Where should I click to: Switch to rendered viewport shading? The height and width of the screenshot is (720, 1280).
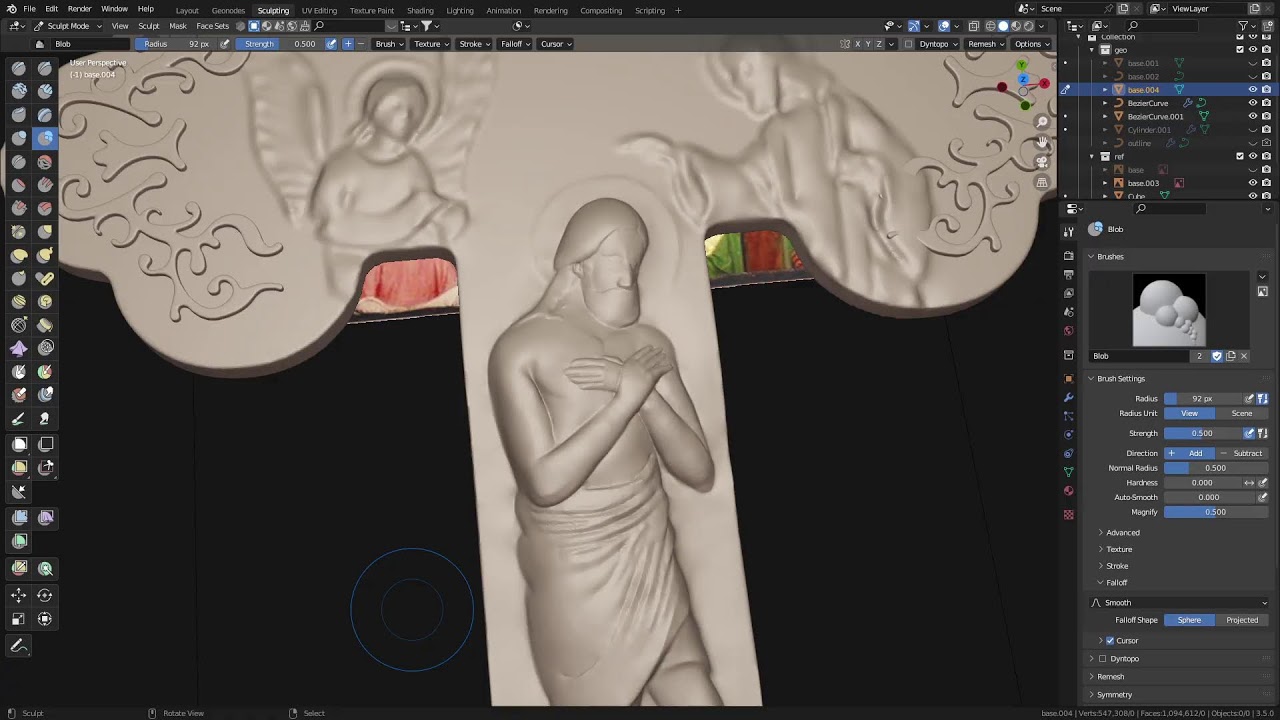1029,26
